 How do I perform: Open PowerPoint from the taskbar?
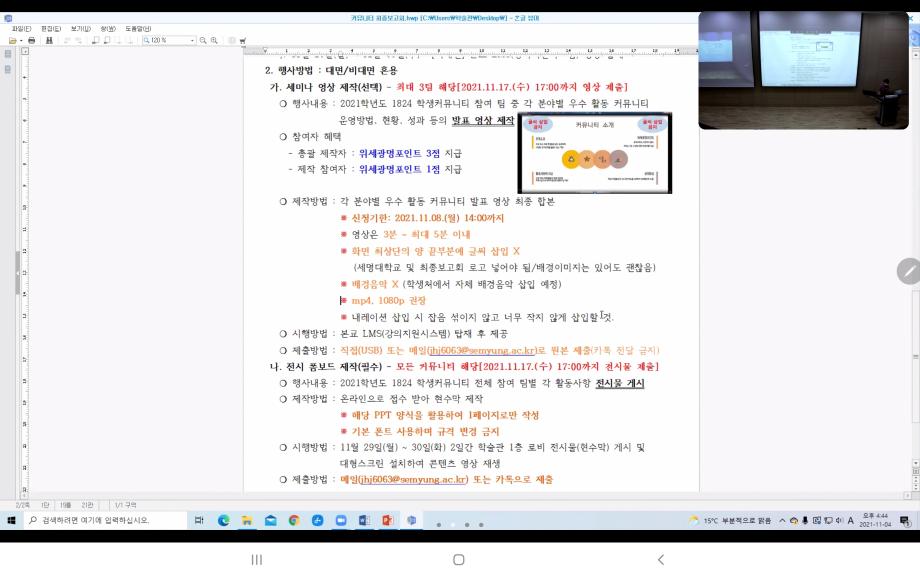(386, 521)
